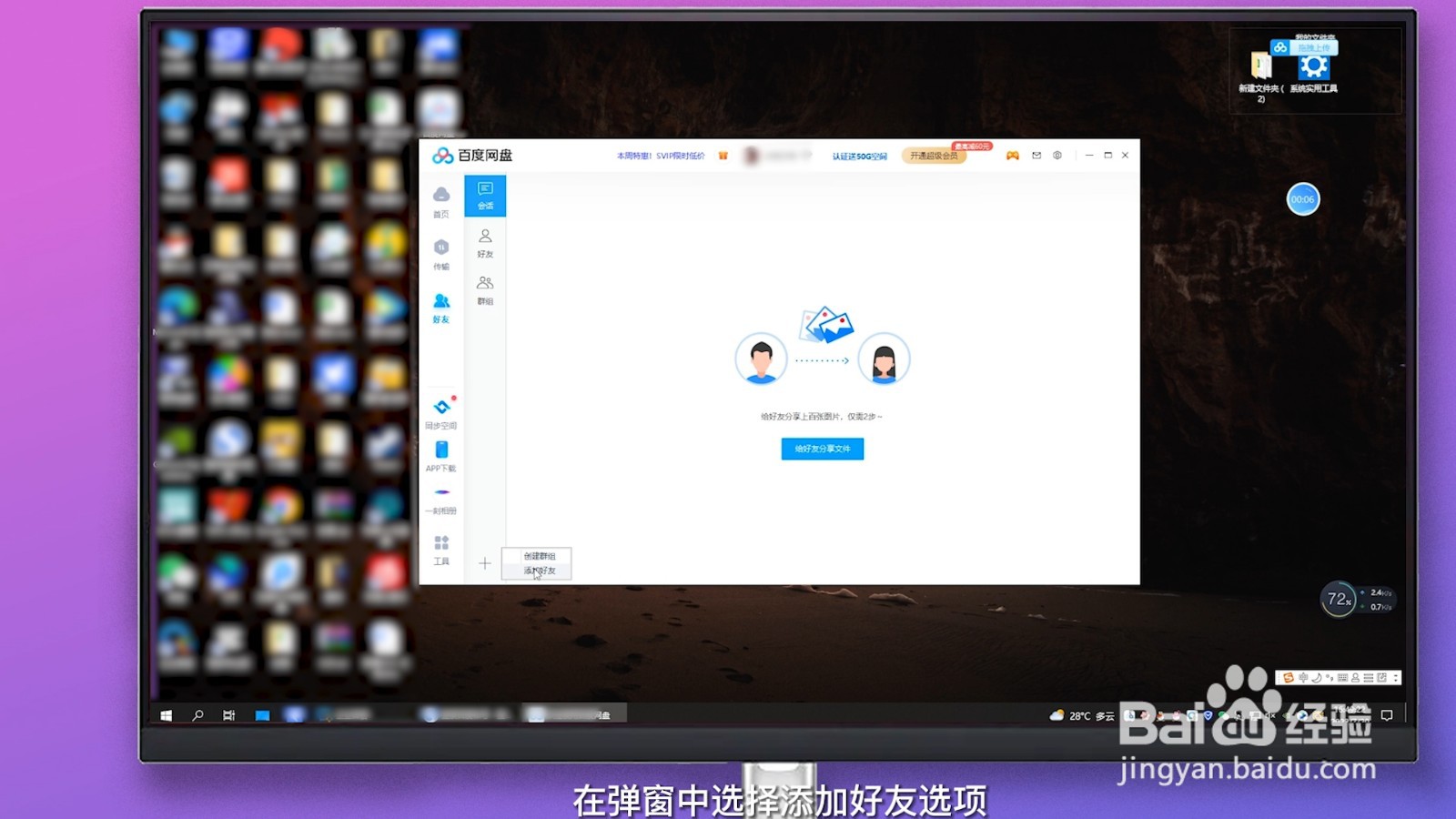Click the 给好友分享文件 share button
This screenshot has height=819, width=1456.
(821, 449)
